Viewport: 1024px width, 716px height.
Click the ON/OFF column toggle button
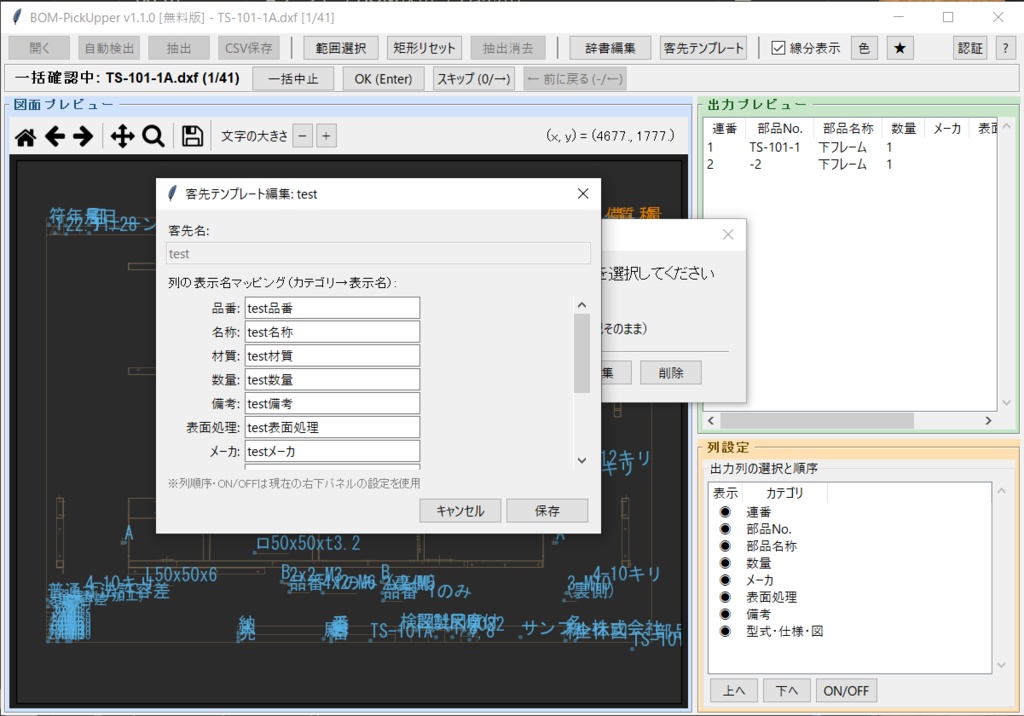(846, 691)
